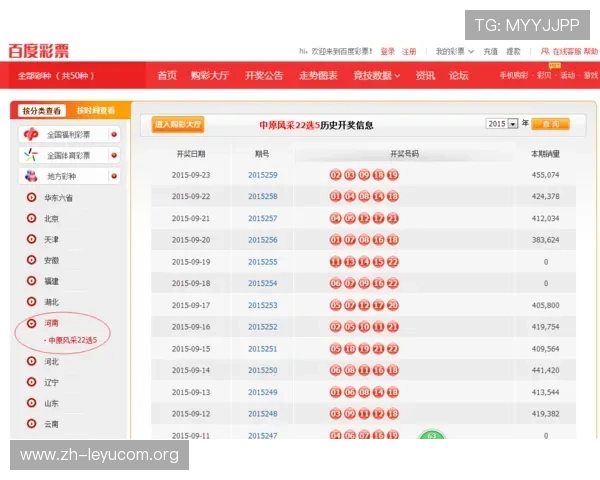
Task: Click sales amount 455,074
Action: 545,175
